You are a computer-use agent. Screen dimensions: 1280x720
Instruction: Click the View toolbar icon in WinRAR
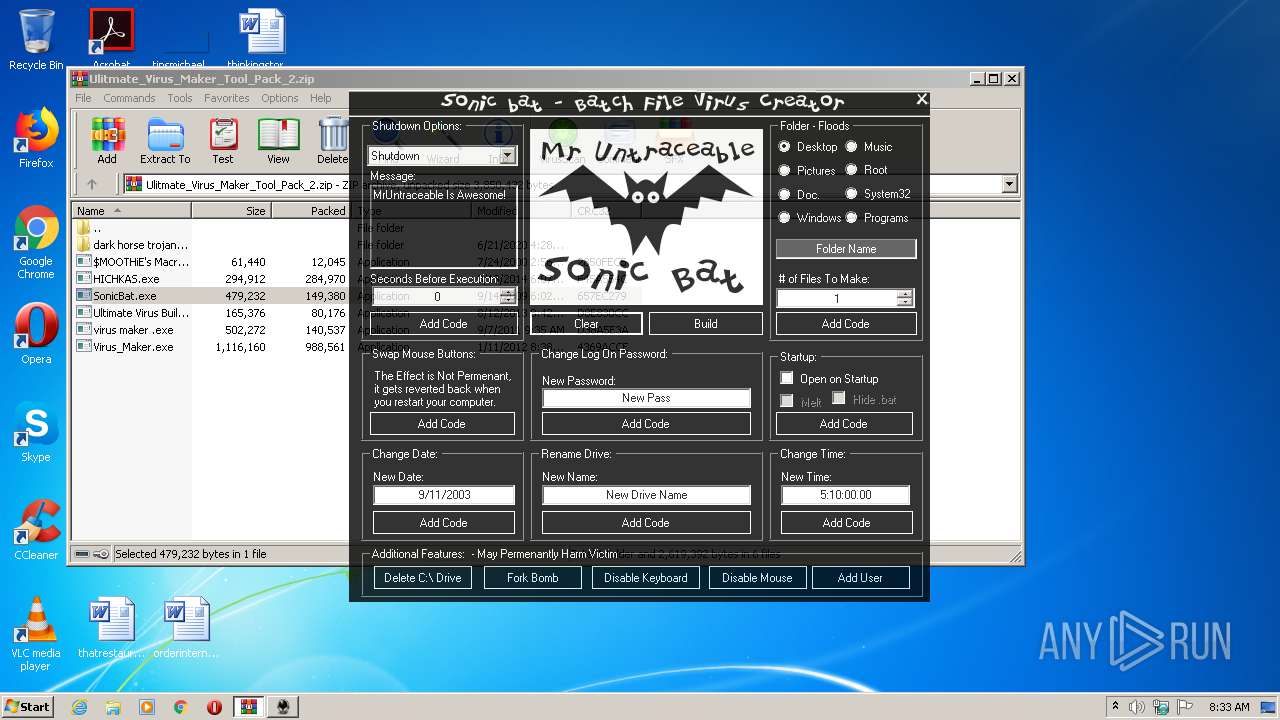[278, 140]
